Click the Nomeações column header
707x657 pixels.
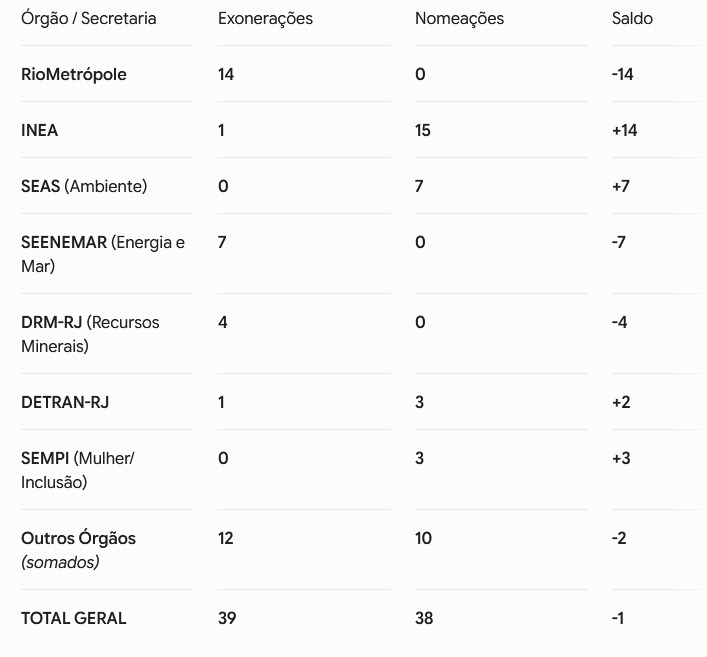tap(459, 18)
